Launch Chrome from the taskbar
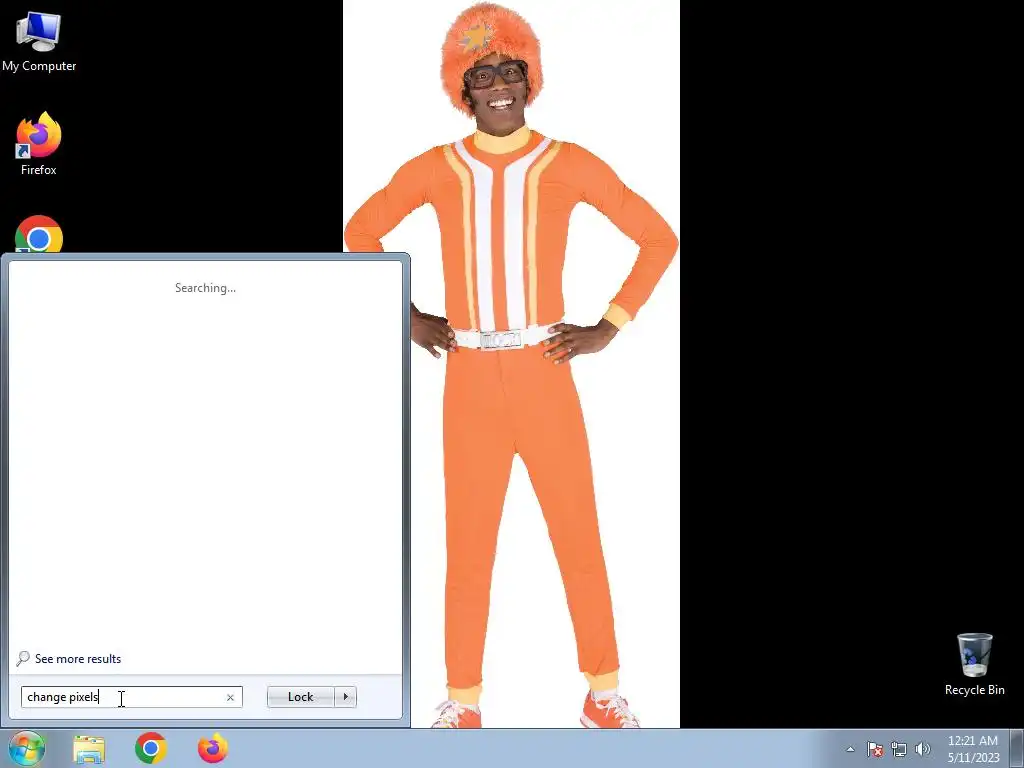The image size is (1024, 768). pos(151,748)
